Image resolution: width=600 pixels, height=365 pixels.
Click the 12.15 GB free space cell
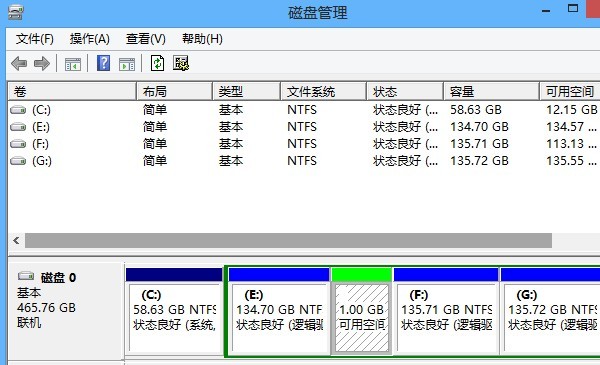[572, 110]
